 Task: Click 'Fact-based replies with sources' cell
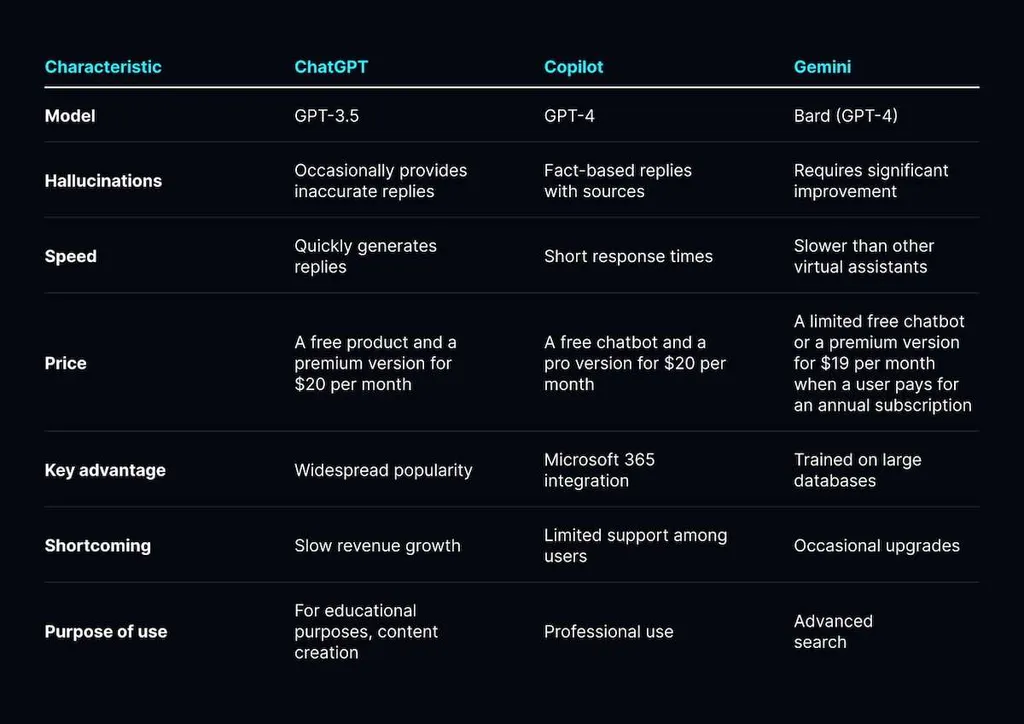pos(618,181)
